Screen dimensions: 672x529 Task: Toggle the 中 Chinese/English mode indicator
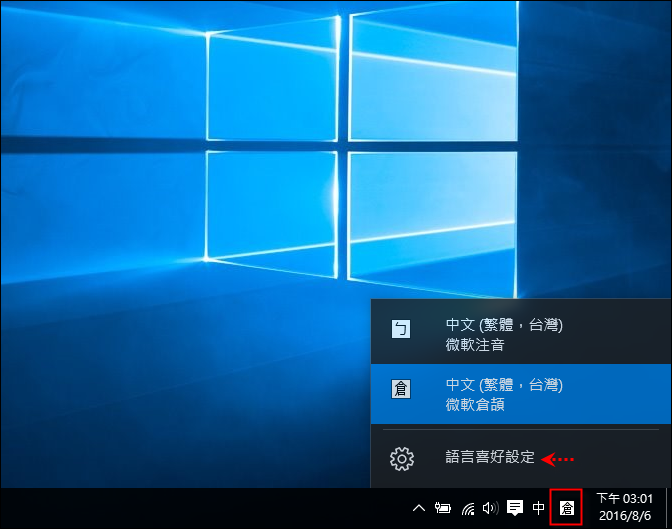point(539,508)
